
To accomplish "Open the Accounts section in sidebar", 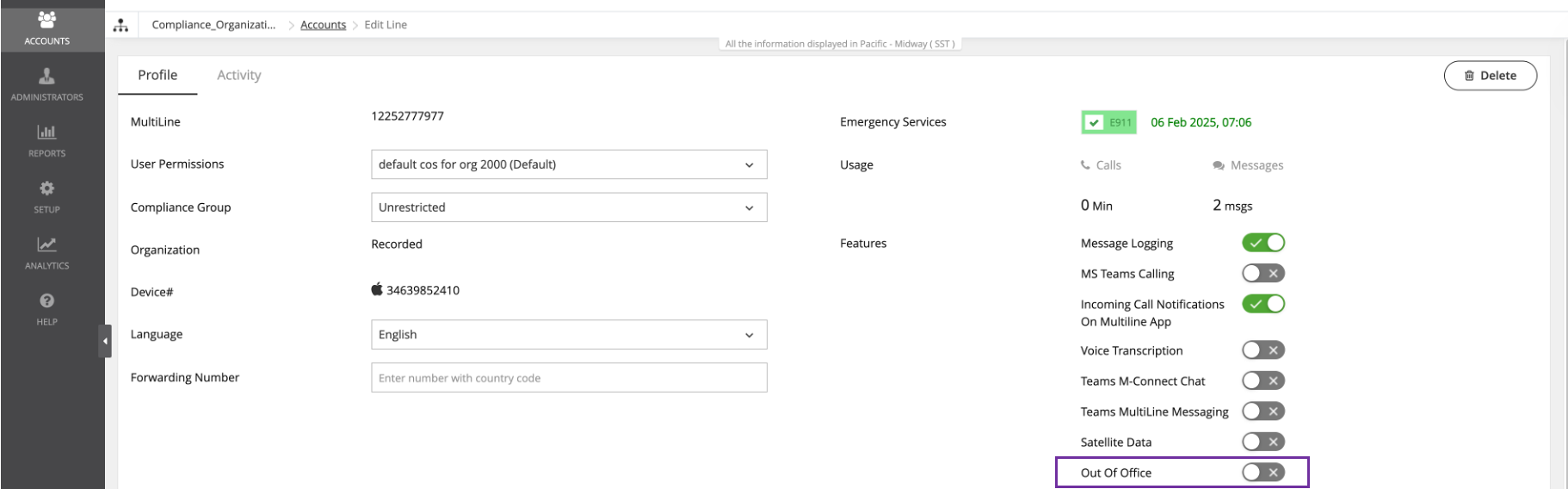I will tap(47, 27).
